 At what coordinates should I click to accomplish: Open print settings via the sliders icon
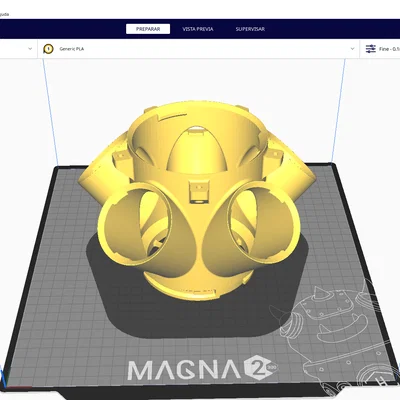pyautogui.click(x=371, y=49)
